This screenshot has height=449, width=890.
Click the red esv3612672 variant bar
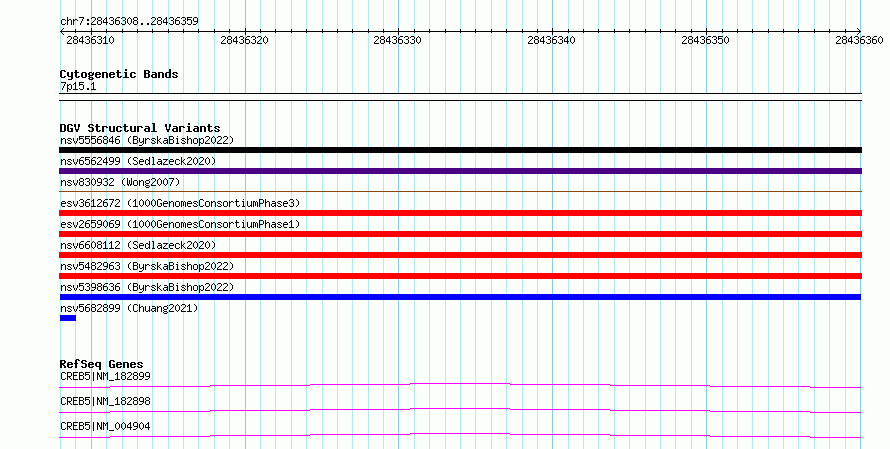(x=460, y=213)
